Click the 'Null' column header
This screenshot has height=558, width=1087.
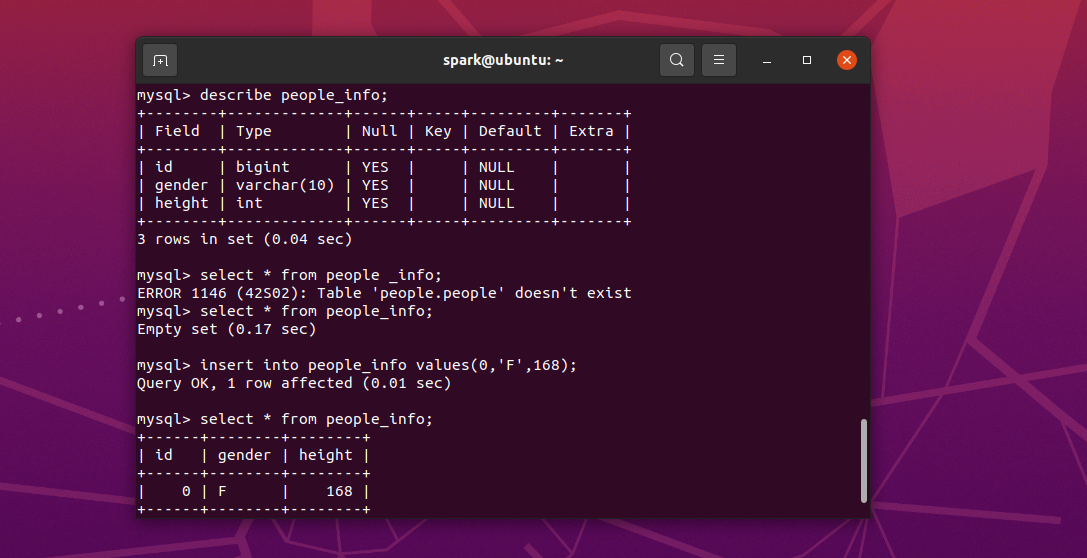point(379,131)
